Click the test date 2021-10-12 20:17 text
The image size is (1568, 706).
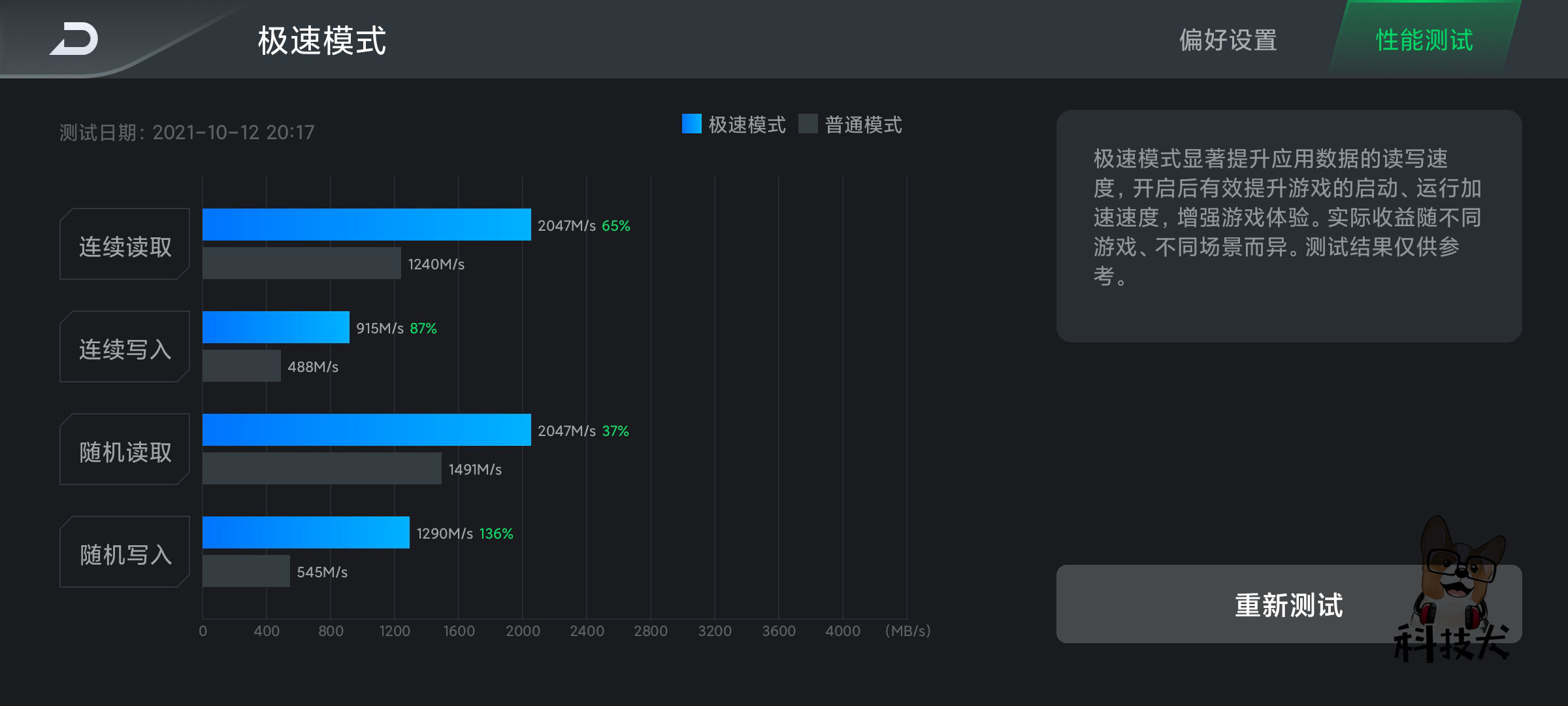click(186, 131)
